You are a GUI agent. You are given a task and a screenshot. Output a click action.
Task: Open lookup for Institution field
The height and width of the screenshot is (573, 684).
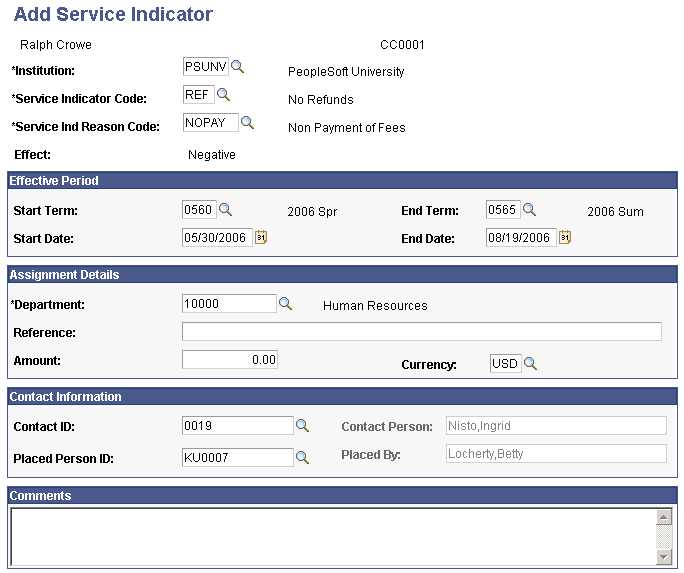(237, 67)
